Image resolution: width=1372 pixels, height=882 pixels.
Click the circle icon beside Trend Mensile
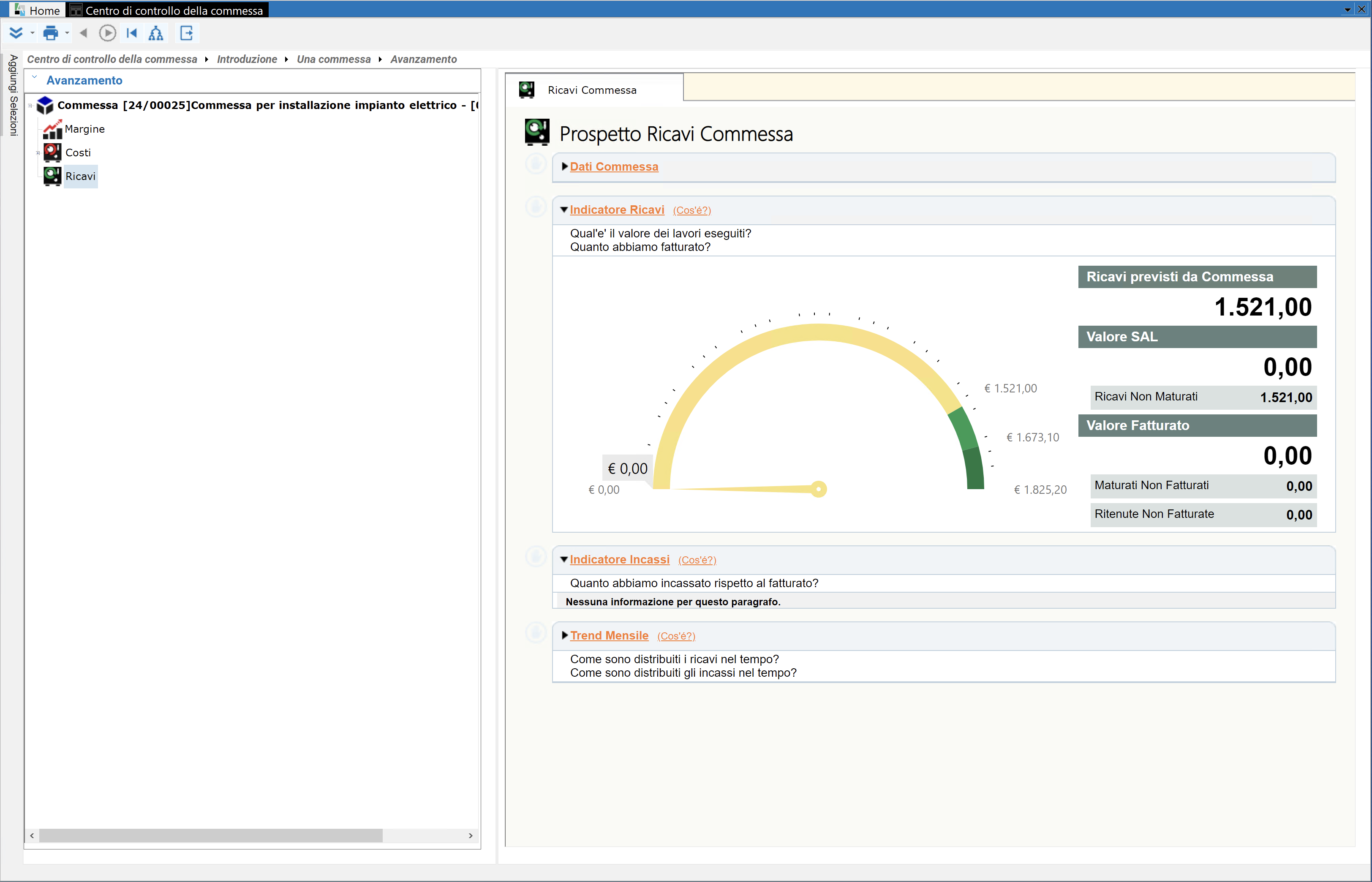click(536, 632)
